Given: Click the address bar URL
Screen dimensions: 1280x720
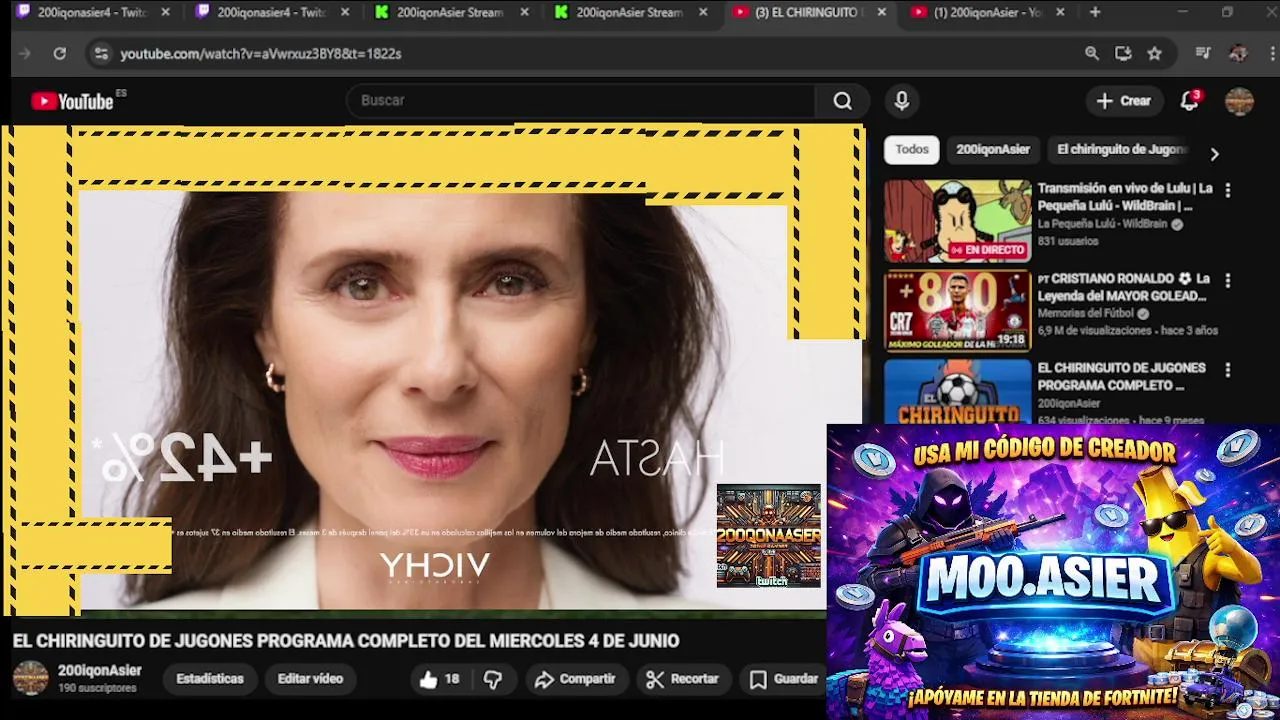Looking at the screenshot, I should (261, 53).
